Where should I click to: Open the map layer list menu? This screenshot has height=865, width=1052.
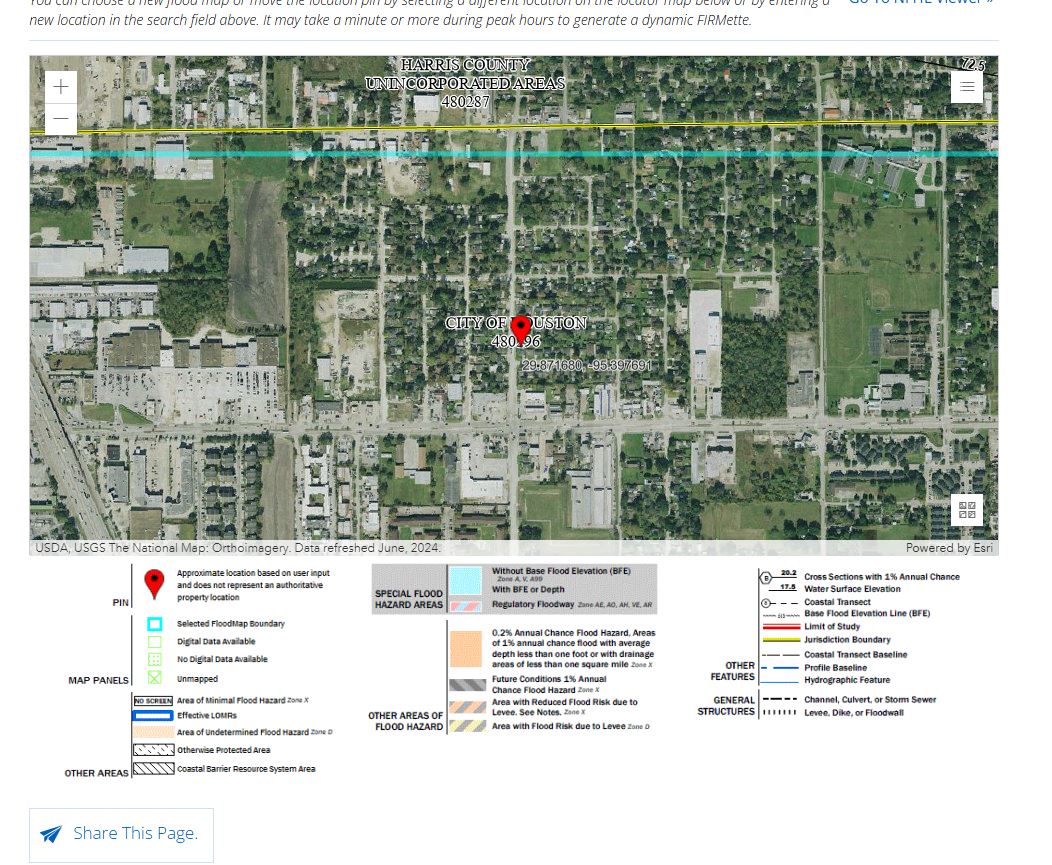[x=967, y=87]
